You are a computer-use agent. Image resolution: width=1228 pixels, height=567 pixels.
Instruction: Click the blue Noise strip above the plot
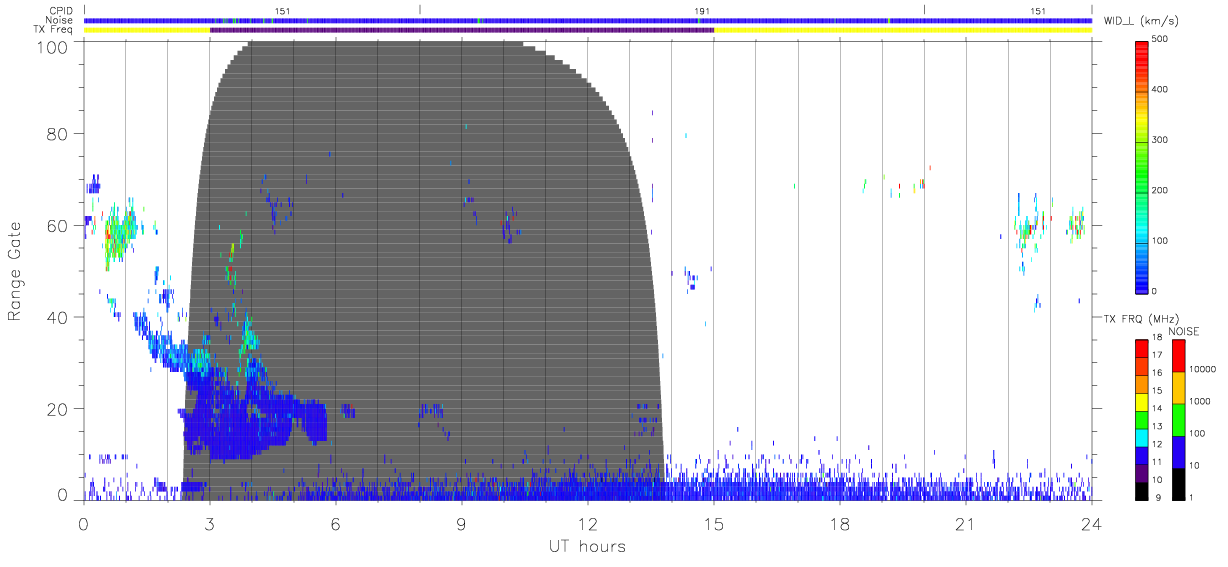pos(588,20)
